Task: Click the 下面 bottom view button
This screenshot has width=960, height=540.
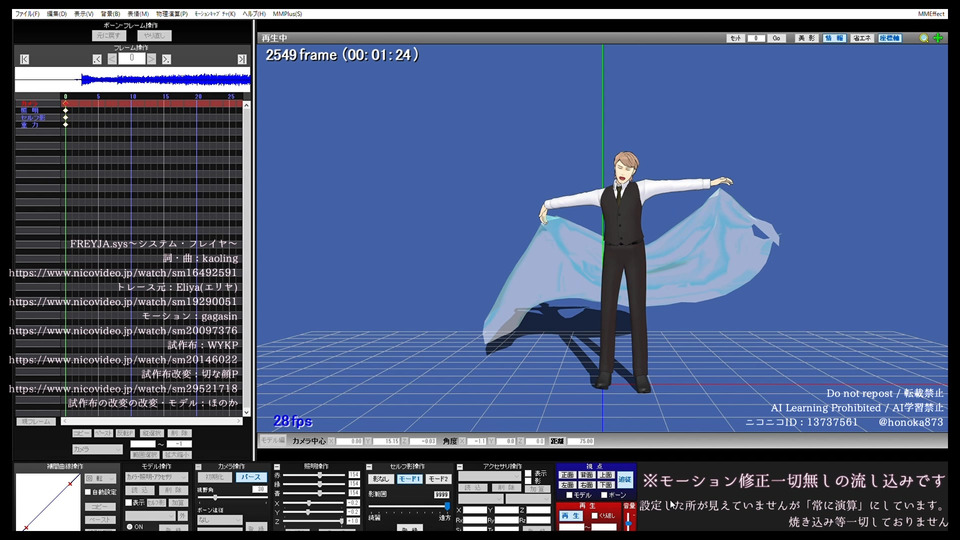Action: click(x=606, y=485)
